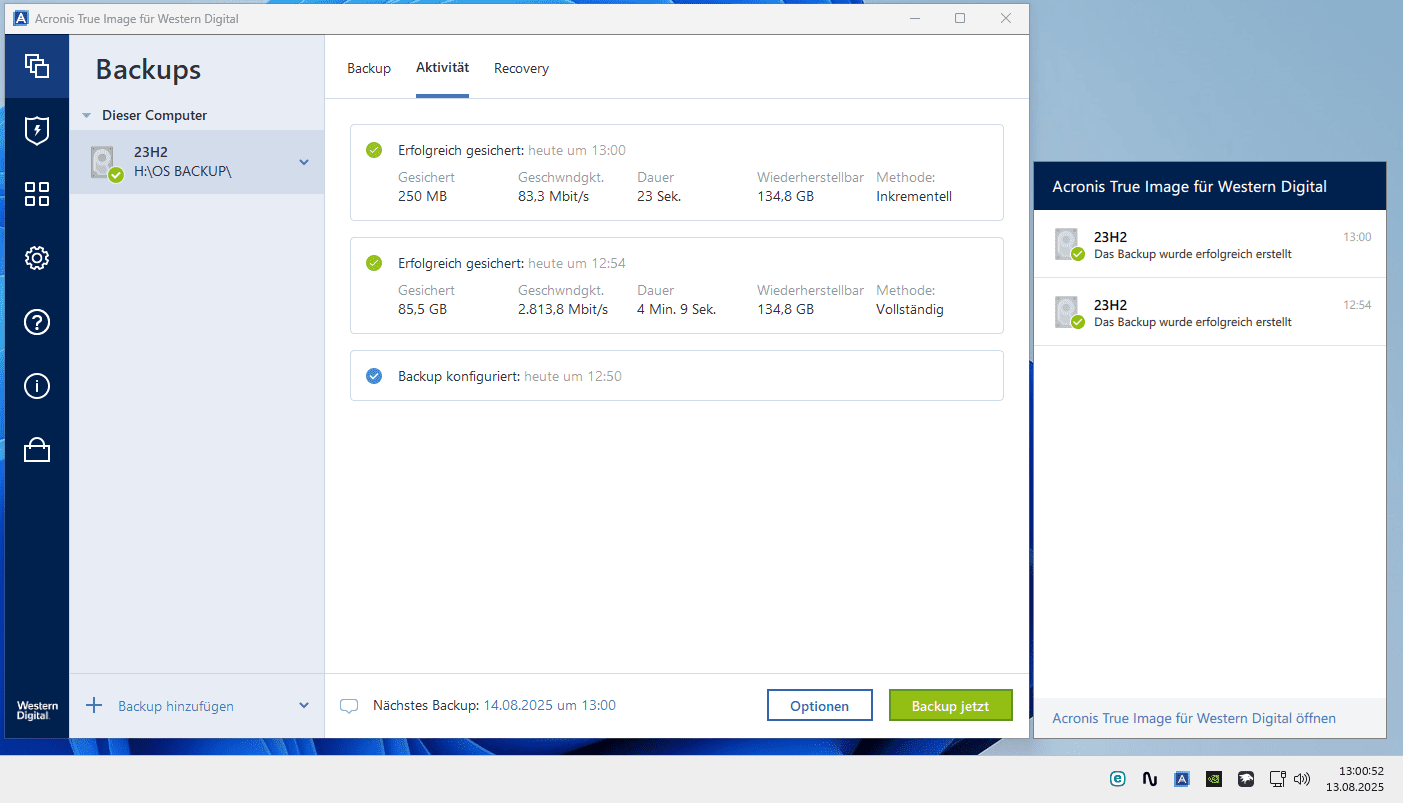Click the Backup jetzt button

click(x=951, y=705)
